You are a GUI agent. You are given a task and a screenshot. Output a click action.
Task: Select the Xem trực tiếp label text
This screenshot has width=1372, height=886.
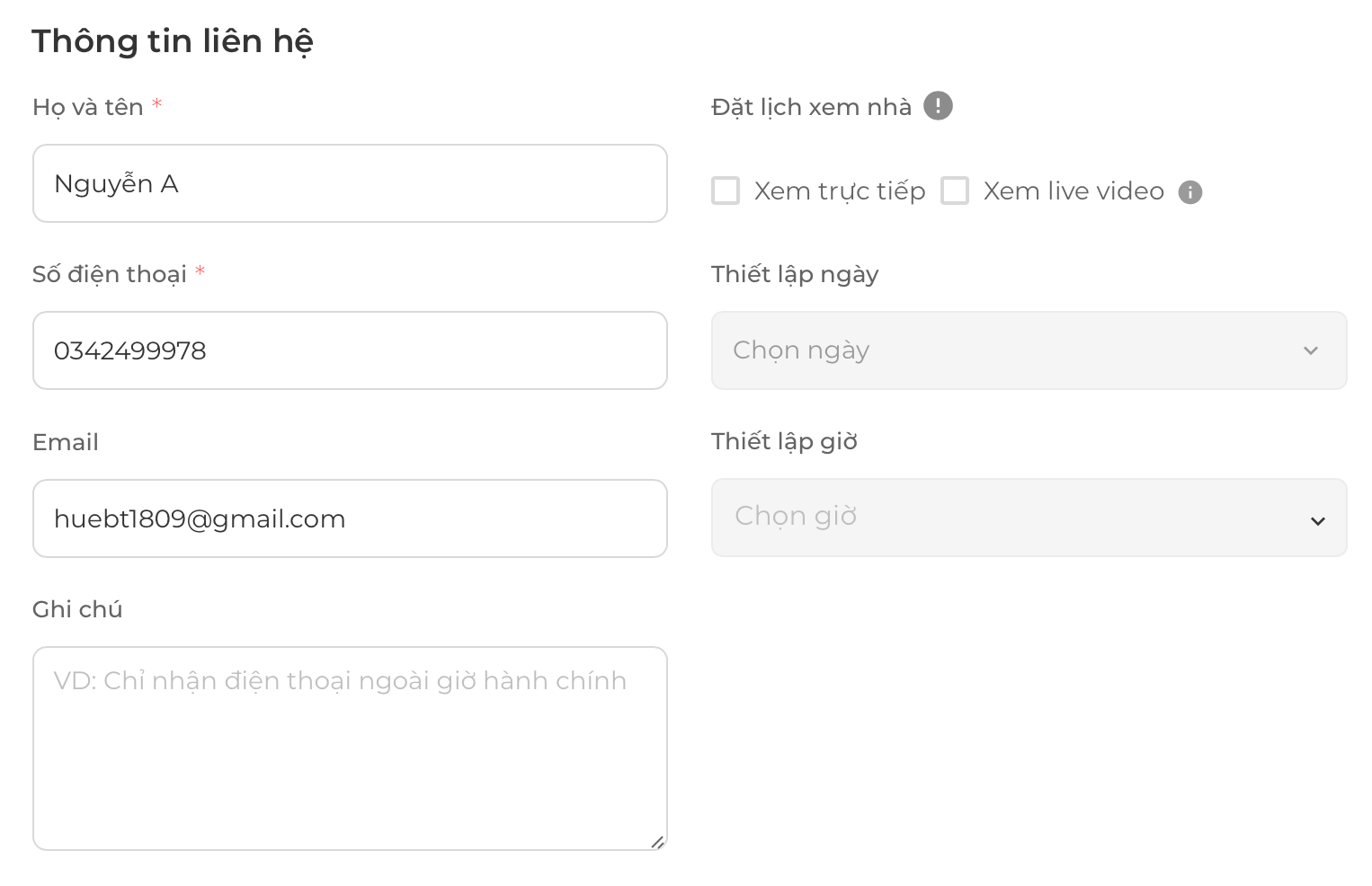840,191
